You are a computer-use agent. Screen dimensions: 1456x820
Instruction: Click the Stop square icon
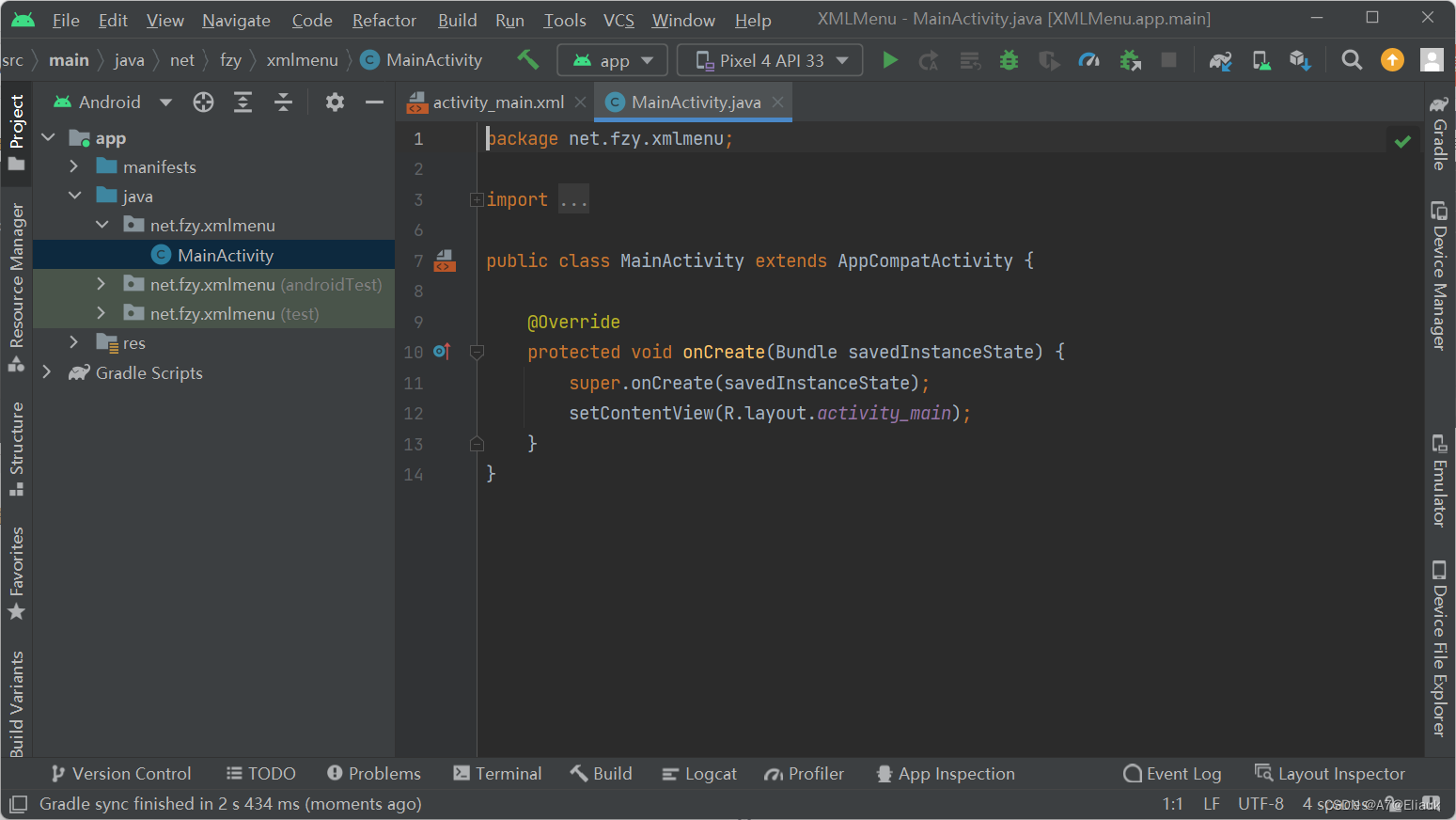click(x=1168, y=60)
